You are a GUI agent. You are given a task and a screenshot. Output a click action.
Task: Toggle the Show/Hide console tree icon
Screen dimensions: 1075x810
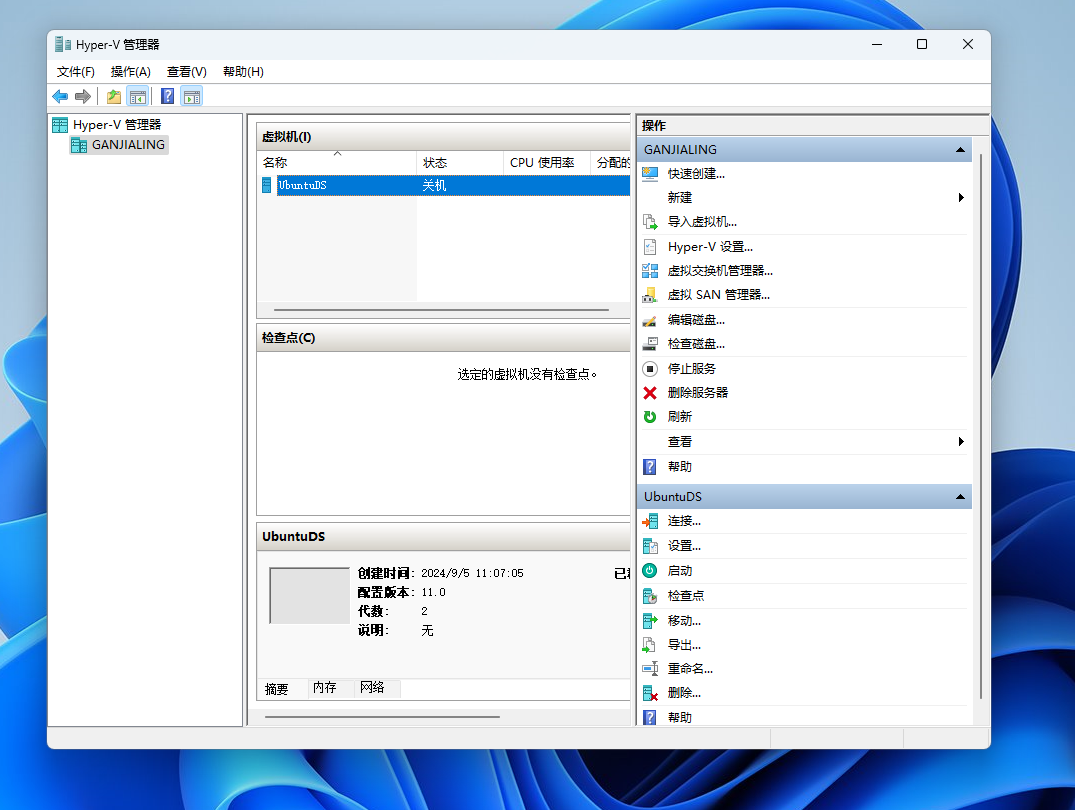(138, 97)
